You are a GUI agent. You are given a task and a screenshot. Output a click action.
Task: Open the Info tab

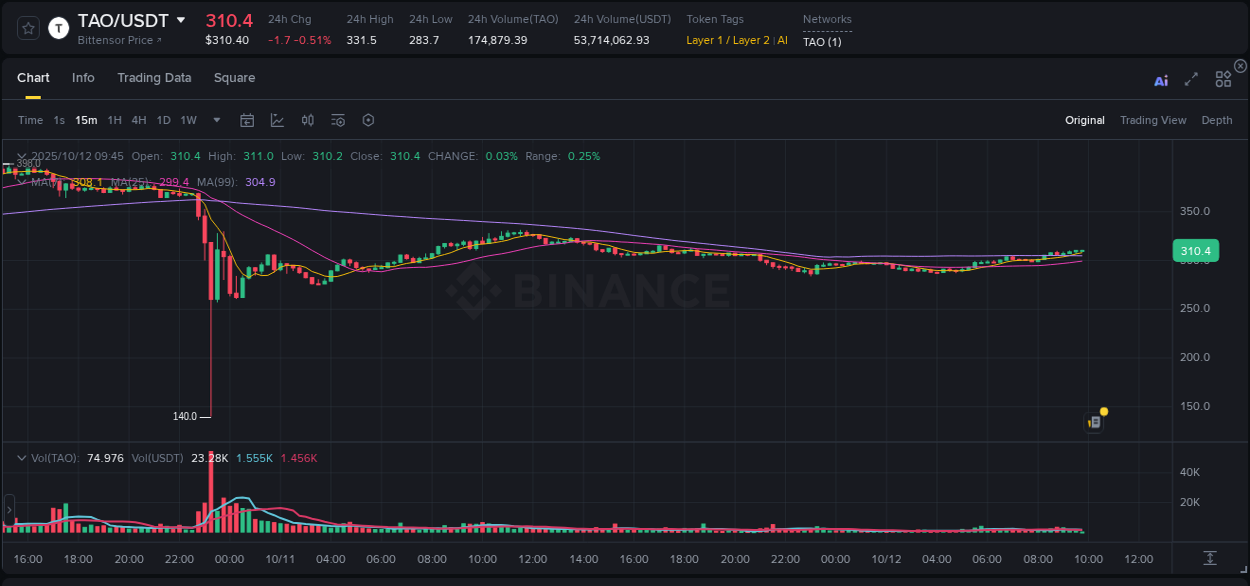click(83, 77)
